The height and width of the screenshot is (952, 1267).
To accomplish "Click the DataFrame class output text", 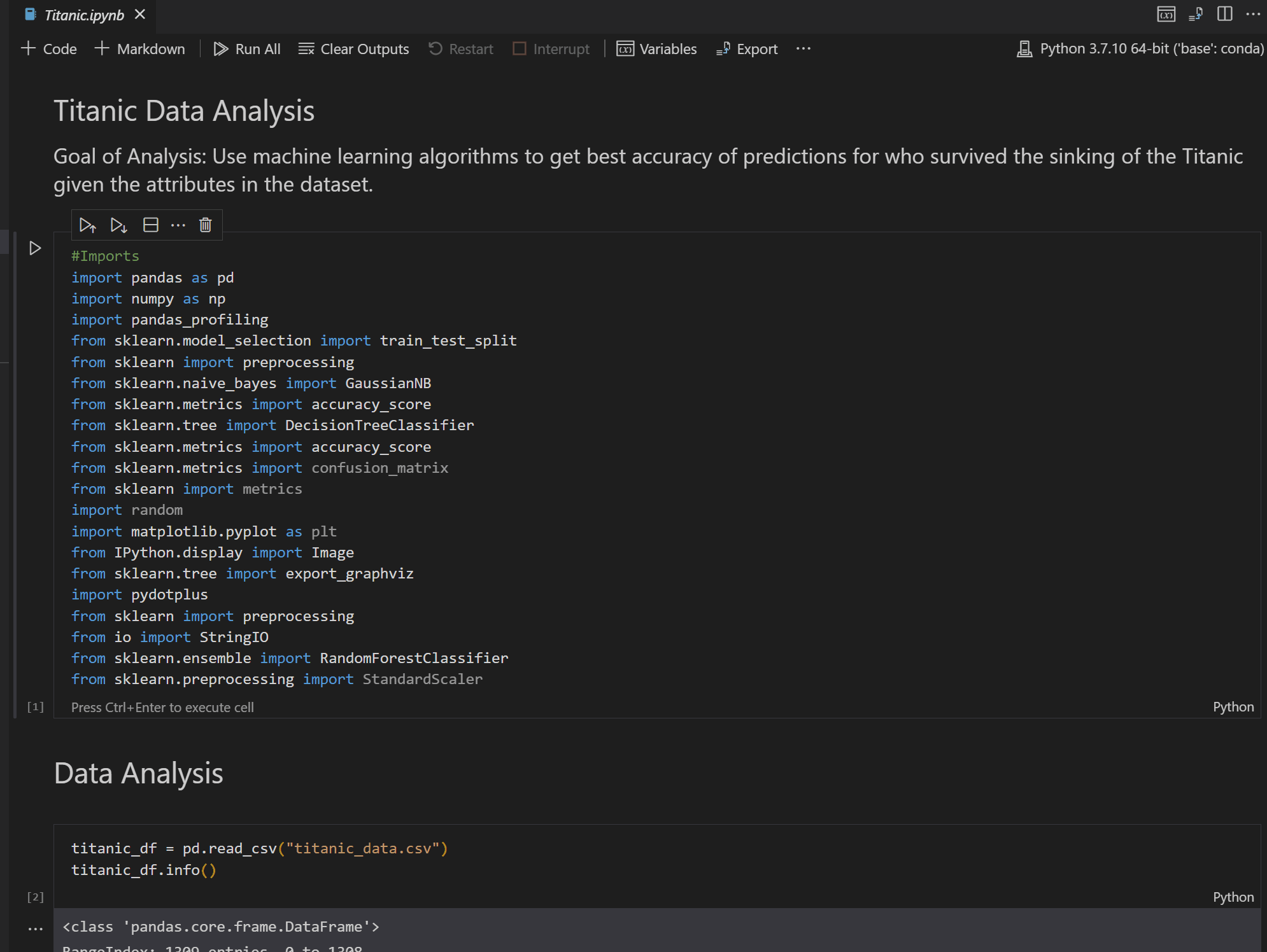I will pos(221,927).
